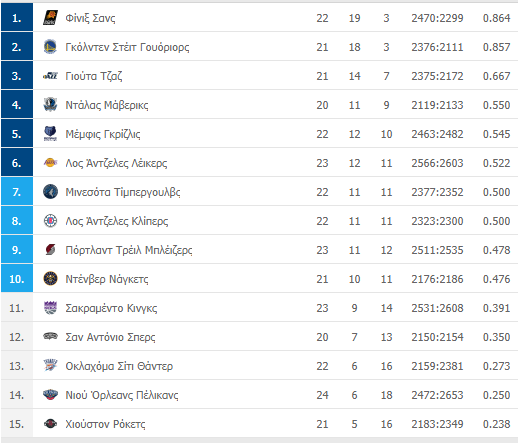
Task: Click the Sacramento Kings logo icon
Action: click(50, 308)
